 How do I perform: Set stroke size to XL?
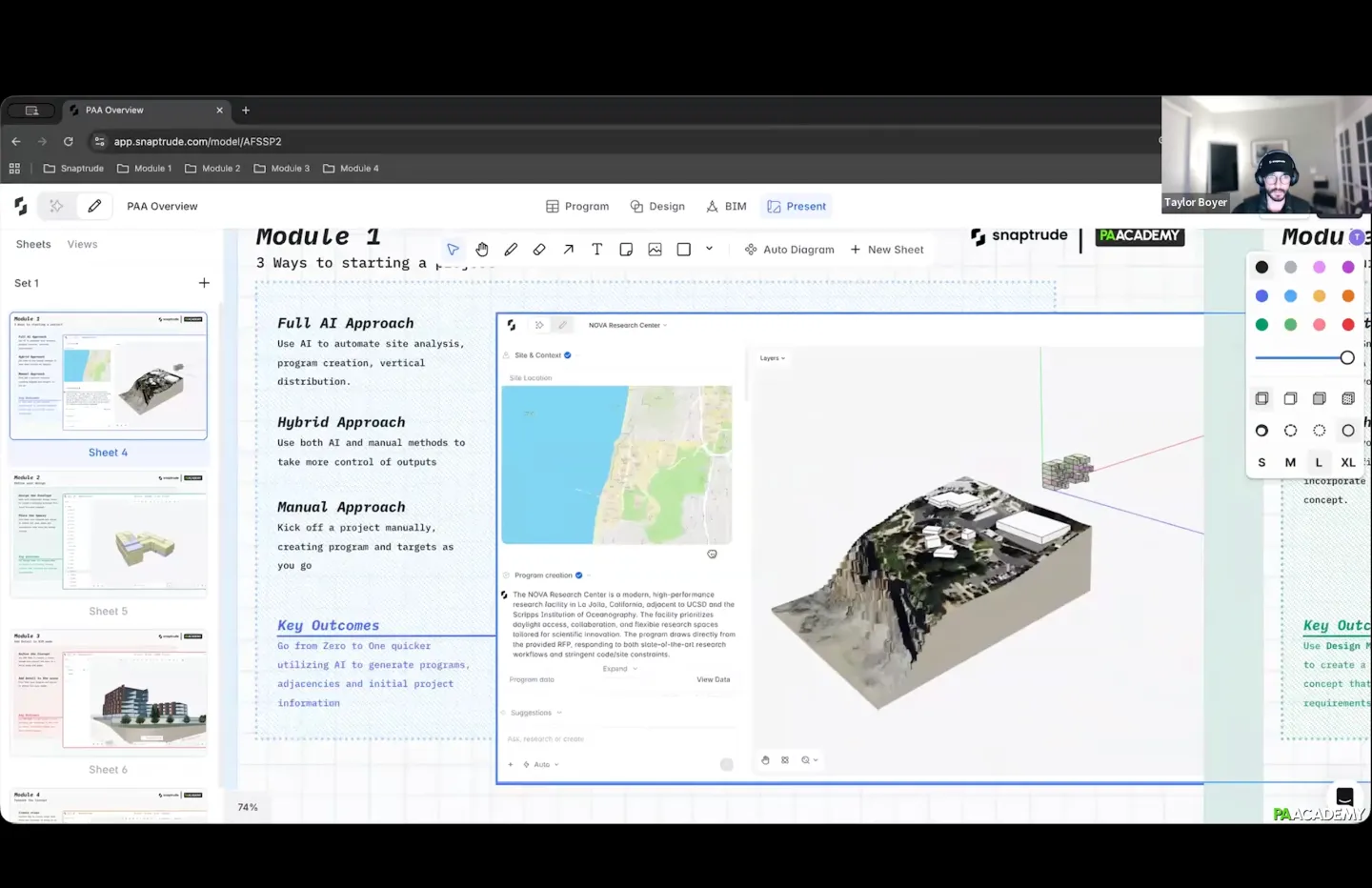(1347, 463)
